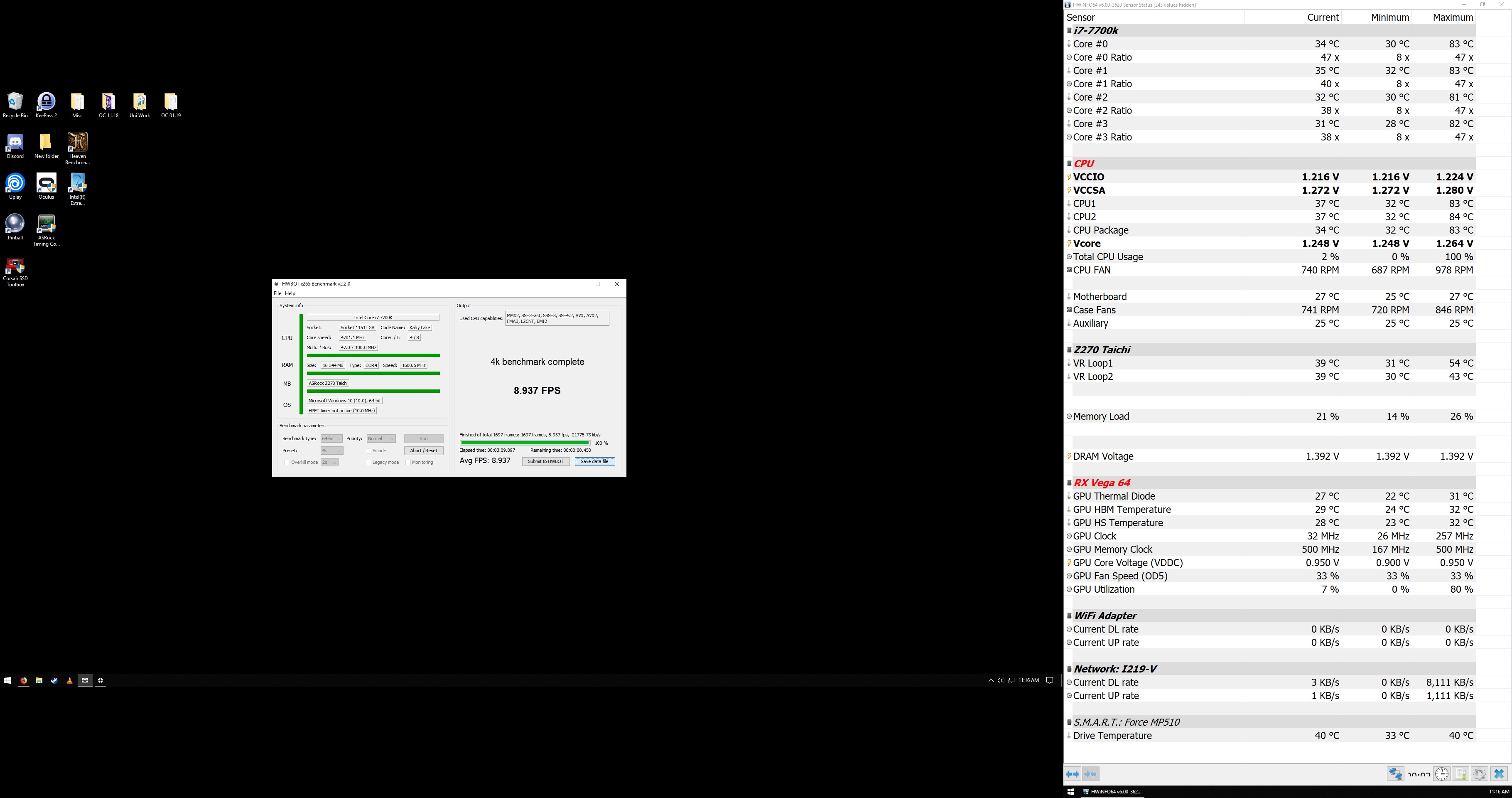Launch the Corsair SSD Toolbox shortcut

[15, 273]
